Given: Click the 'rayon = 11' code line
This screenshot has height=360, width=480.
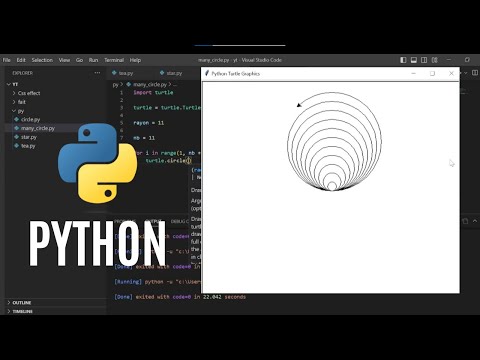Looking at the screenshot, I should (149, 123).
